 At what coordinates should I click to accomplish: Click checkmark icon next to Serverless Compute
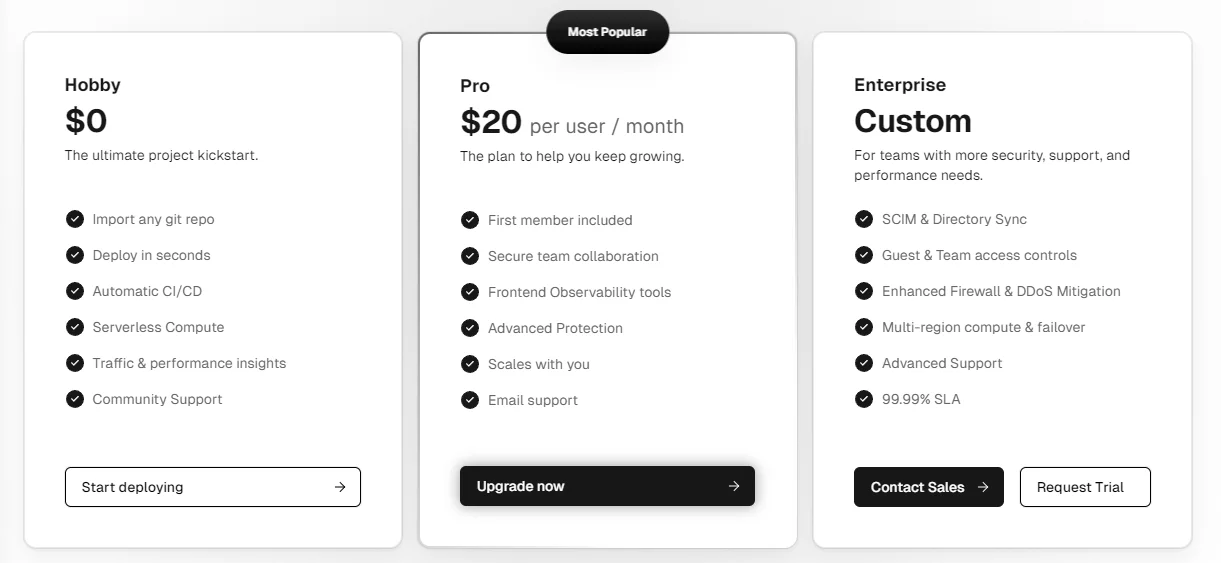[x=75, y=327]
